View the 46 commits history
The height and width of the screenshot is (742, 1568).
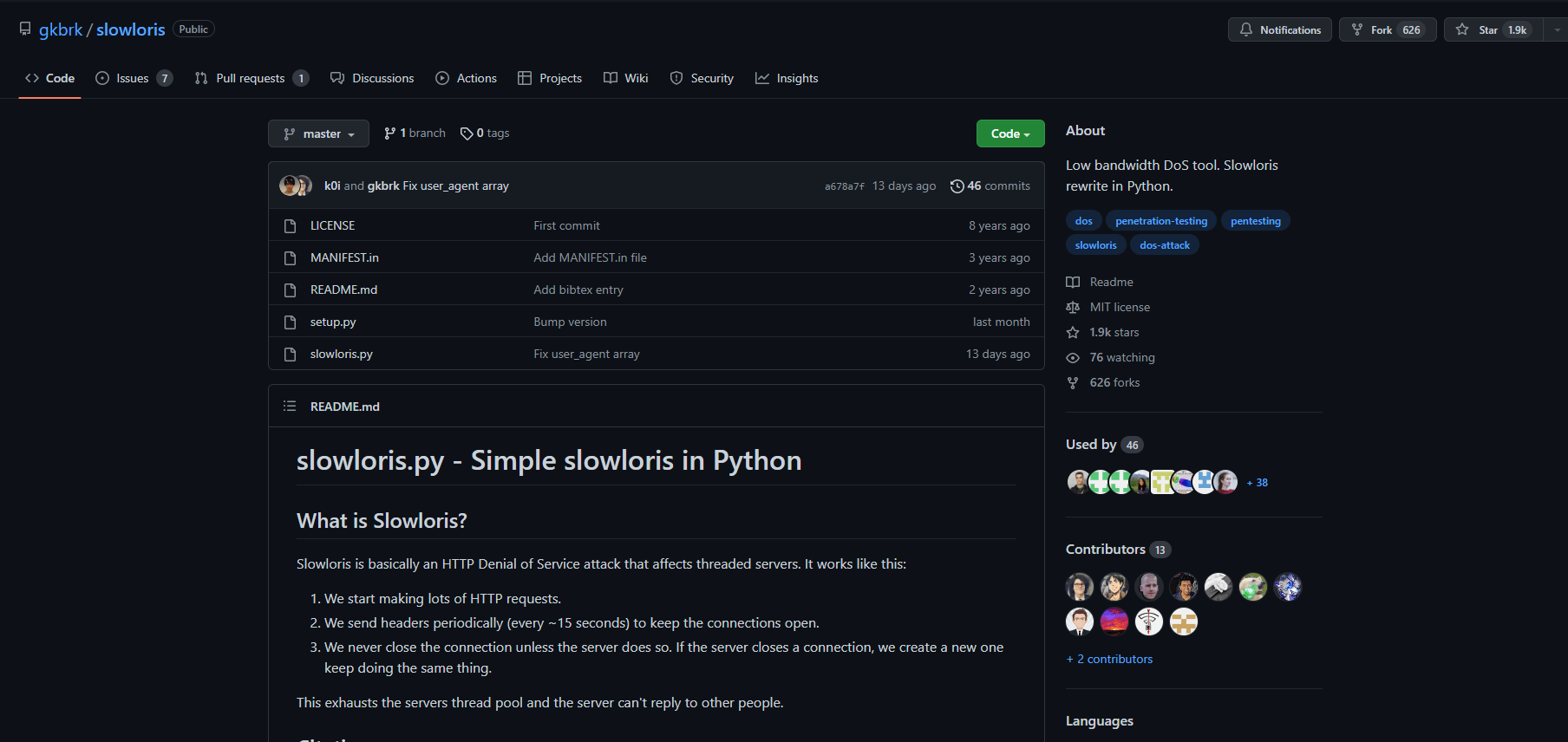pos(990,185)
